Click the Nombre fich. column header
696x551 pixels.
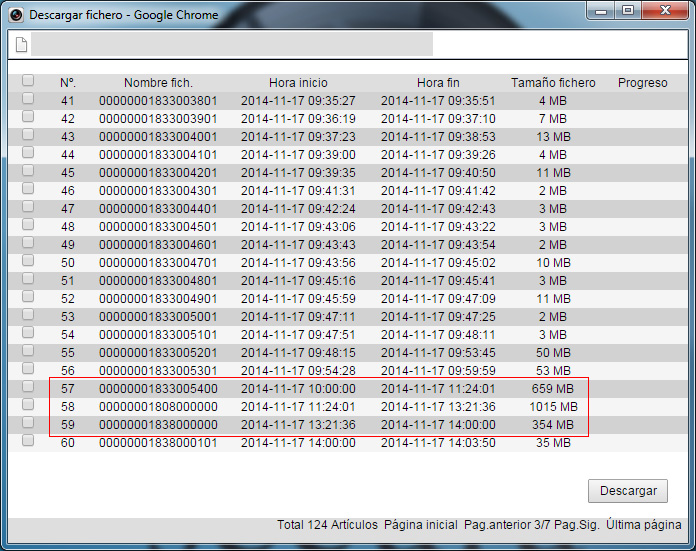click(158, 83)
